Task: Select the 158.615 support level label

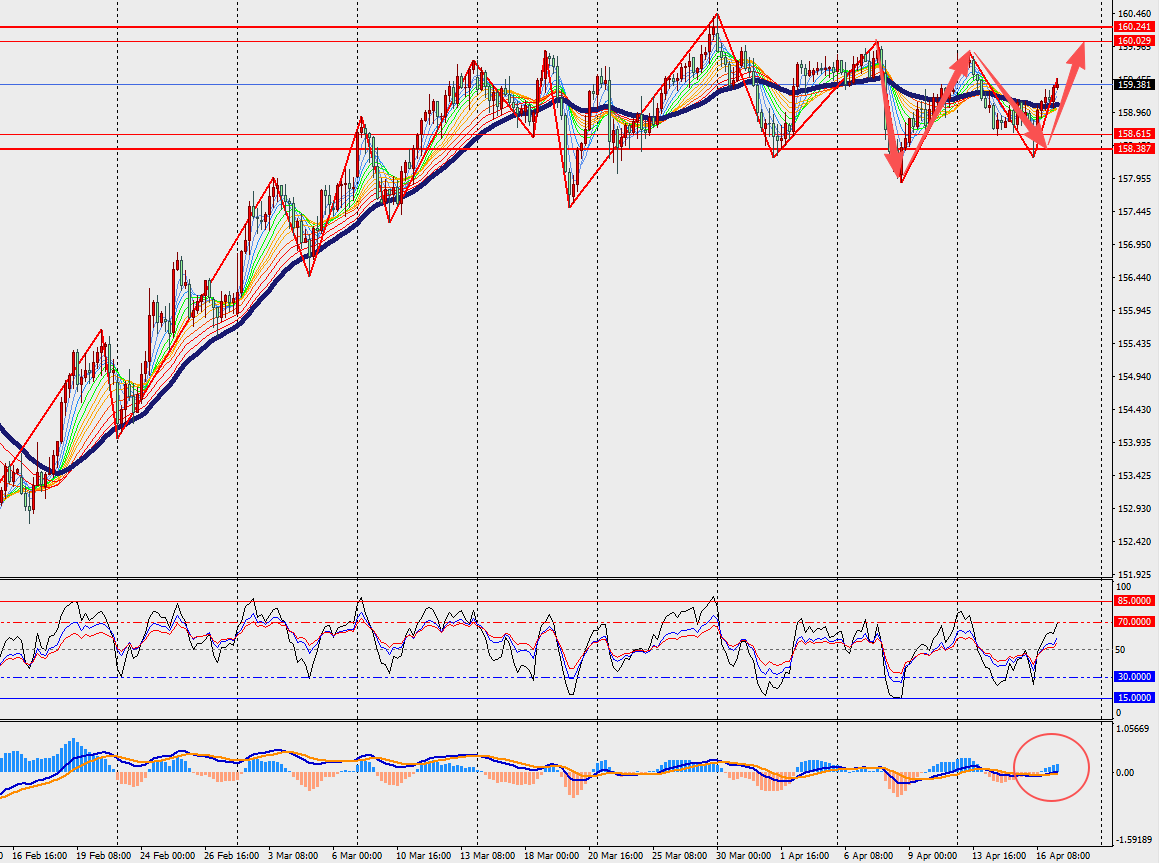Action: click(1134, 134)
